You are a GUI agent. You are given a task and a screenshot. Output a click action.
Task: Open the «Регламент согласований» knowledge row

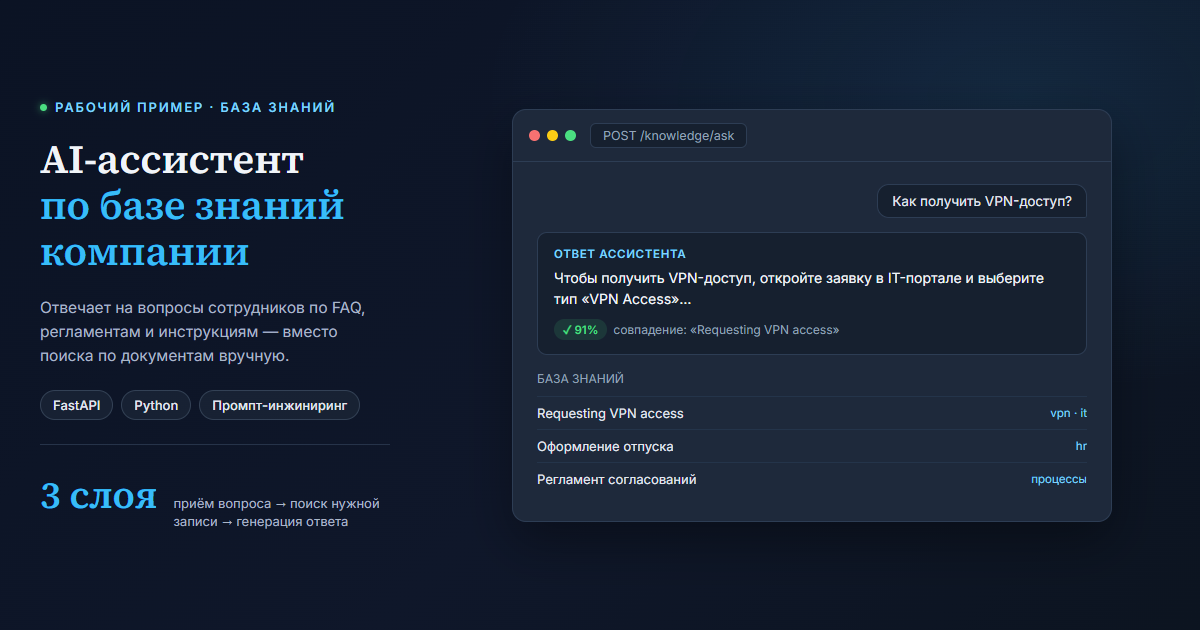point(812,479)
